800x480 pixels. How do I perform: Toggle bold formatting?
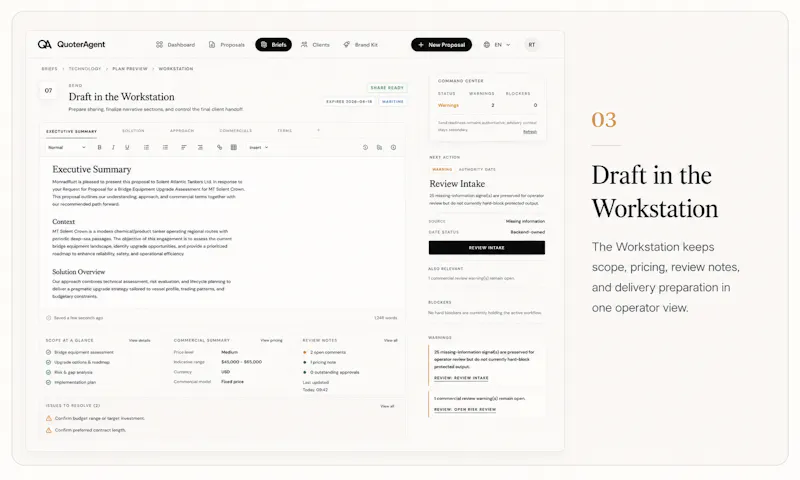tap(99, 147)
